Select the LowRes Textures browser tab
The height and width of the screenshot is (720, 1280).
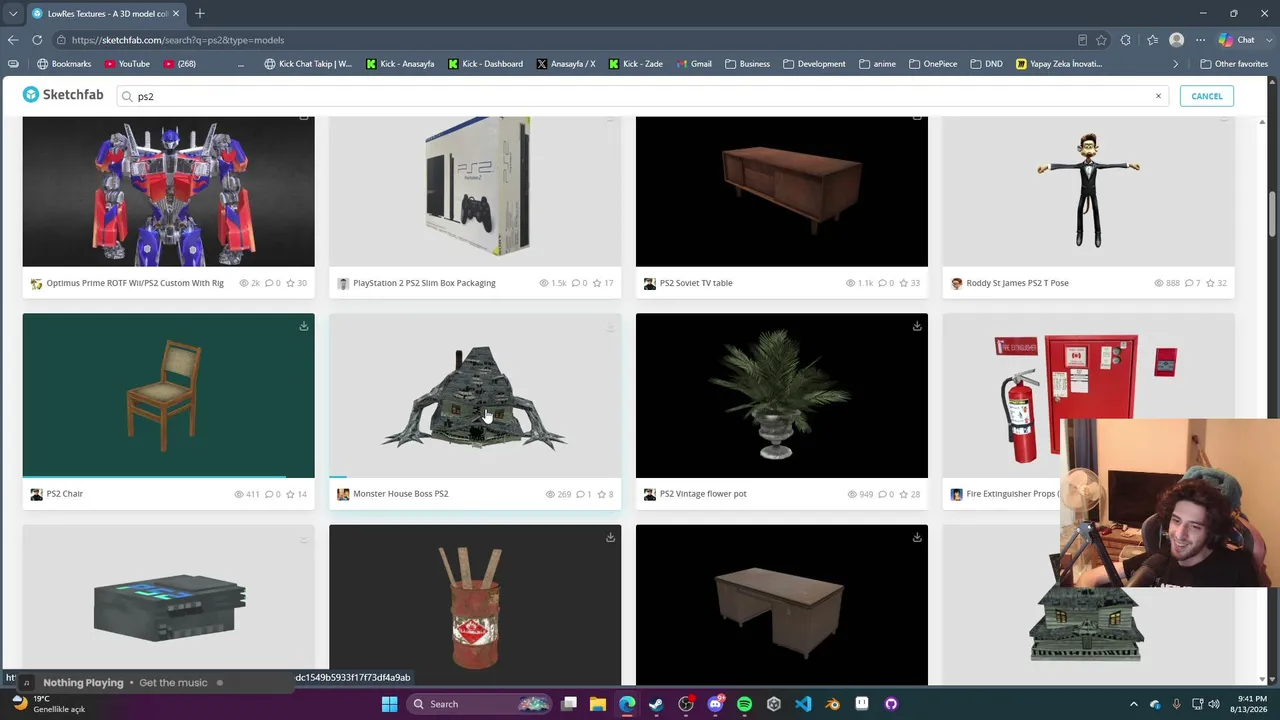105,14
